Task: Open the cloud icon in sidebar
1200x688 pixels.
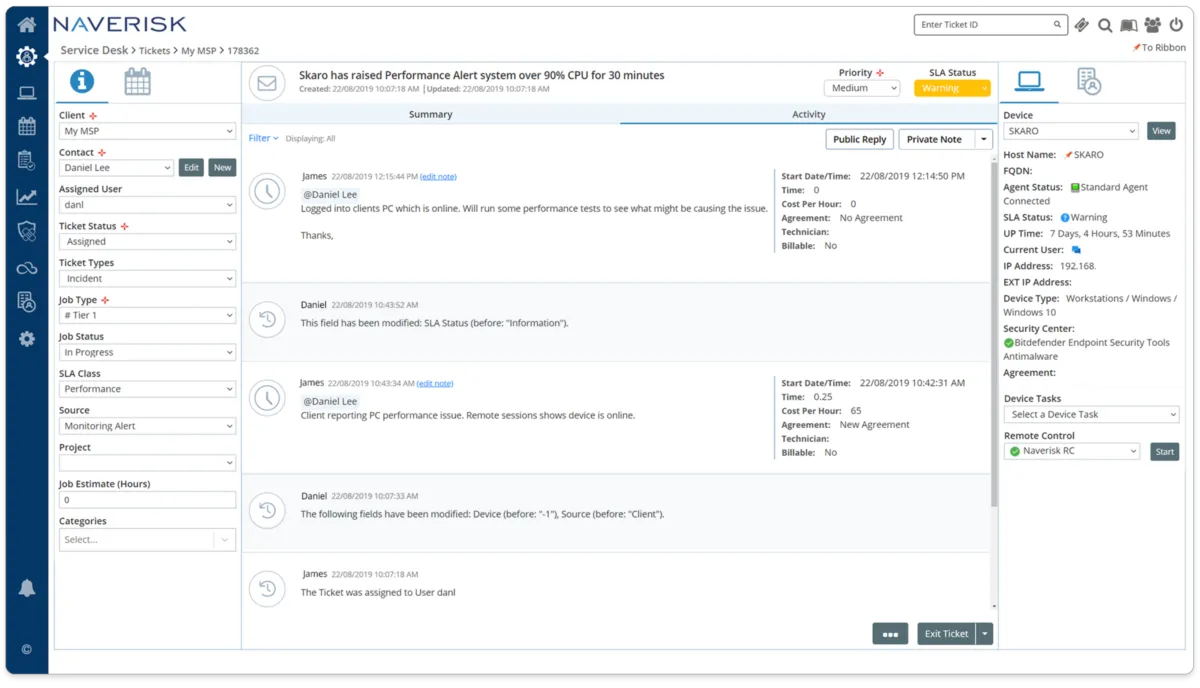Action: (x=27, y=268)
